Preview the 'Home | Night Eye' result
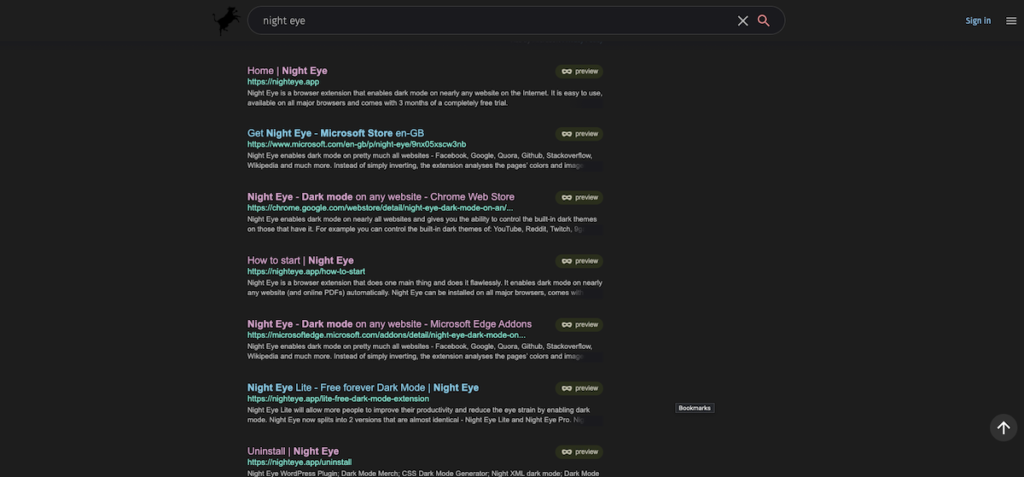The height and width of the screenshot is (477, 1024). 579,71
